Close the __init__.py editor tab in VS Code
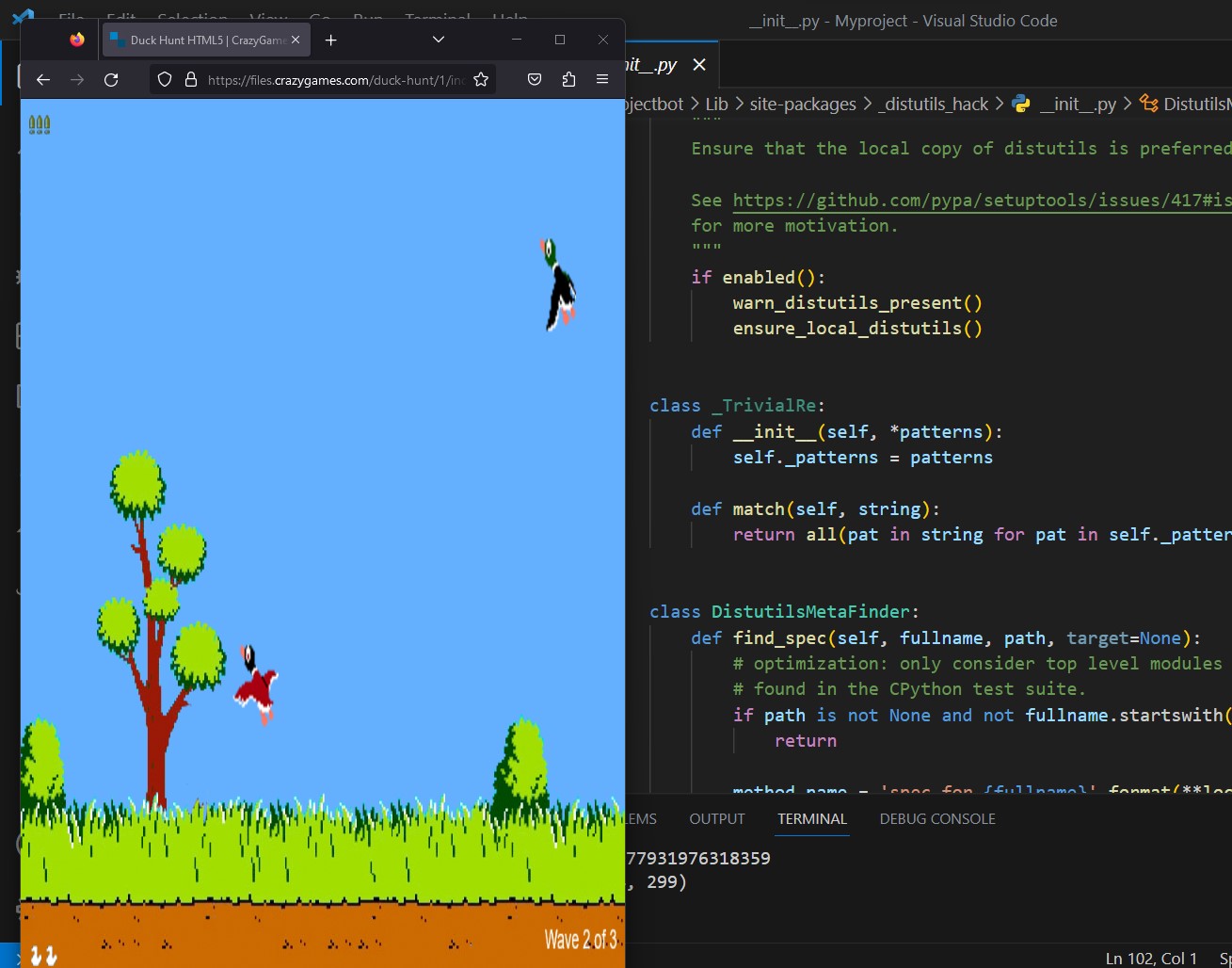 [699, 64]
